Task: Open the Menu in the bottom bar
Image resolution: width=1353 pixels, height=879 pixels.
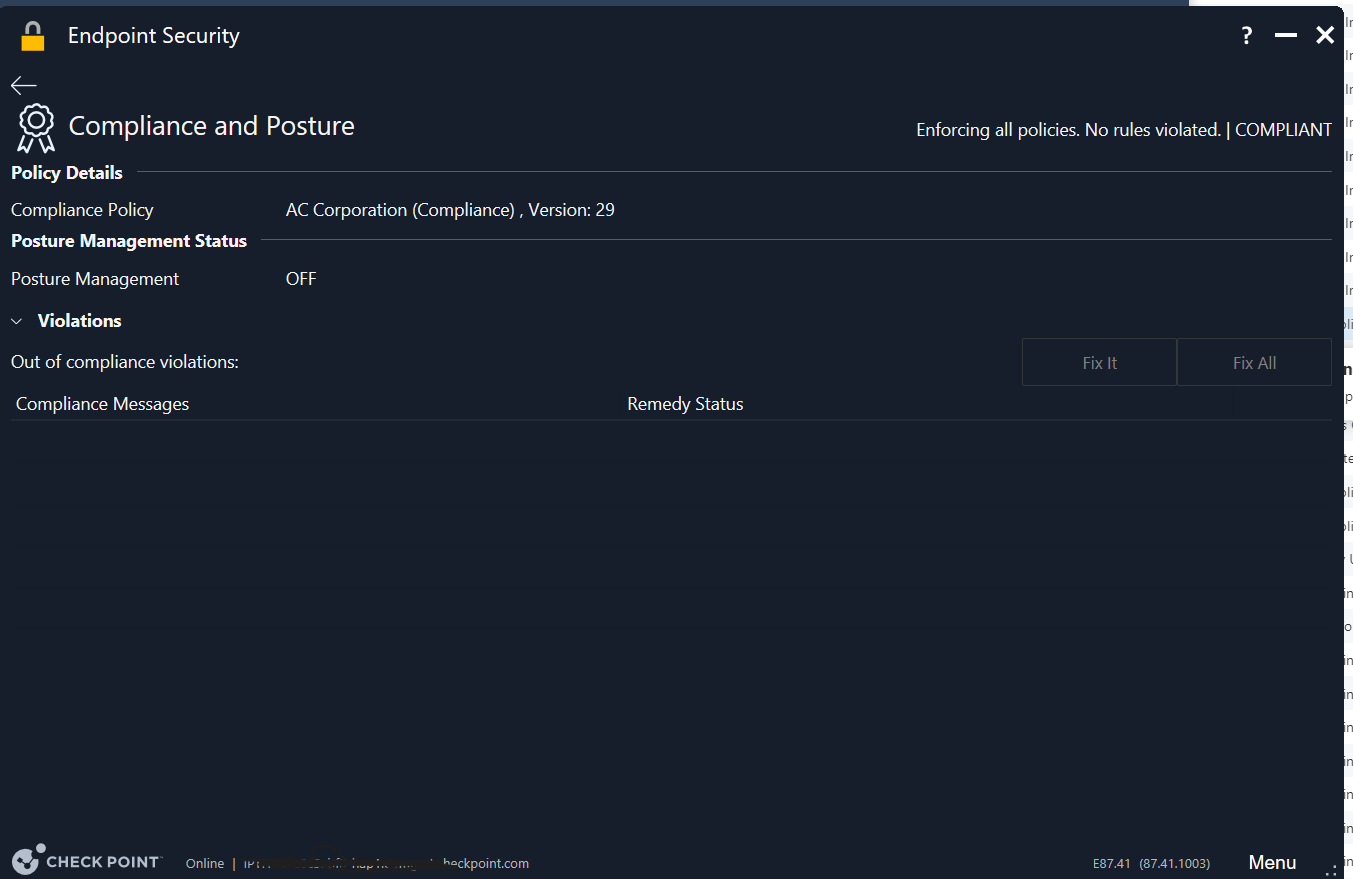Action: tap(1272, 862)
